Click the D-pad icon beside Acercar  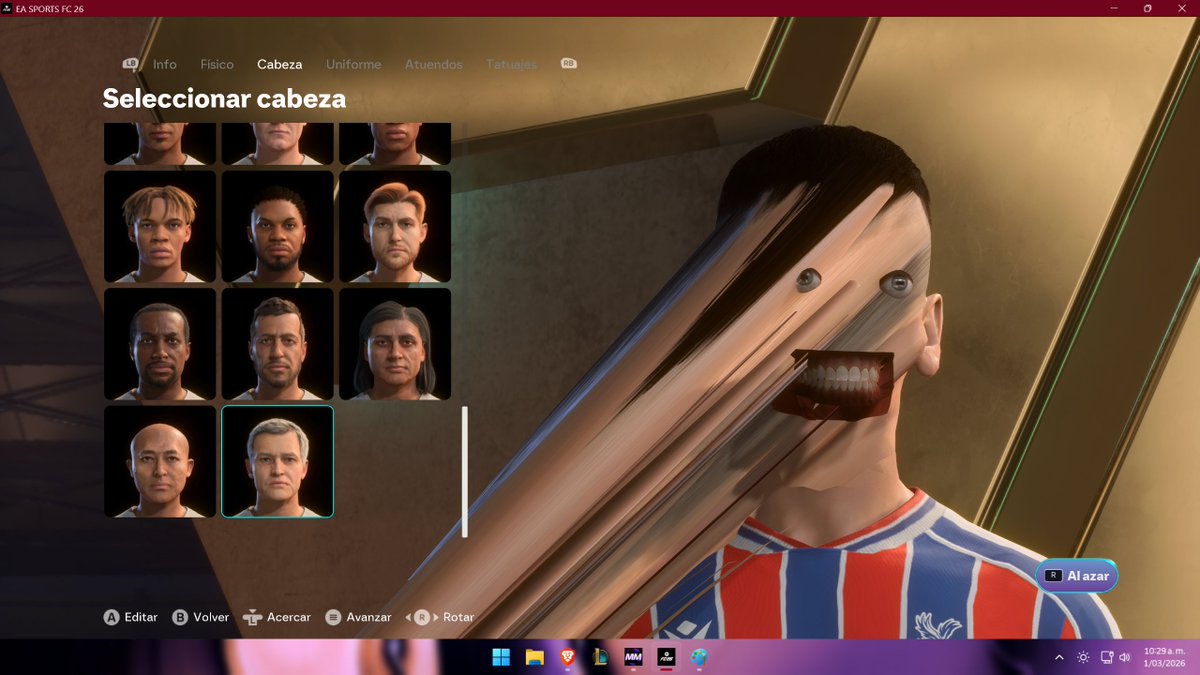[252, 617]
